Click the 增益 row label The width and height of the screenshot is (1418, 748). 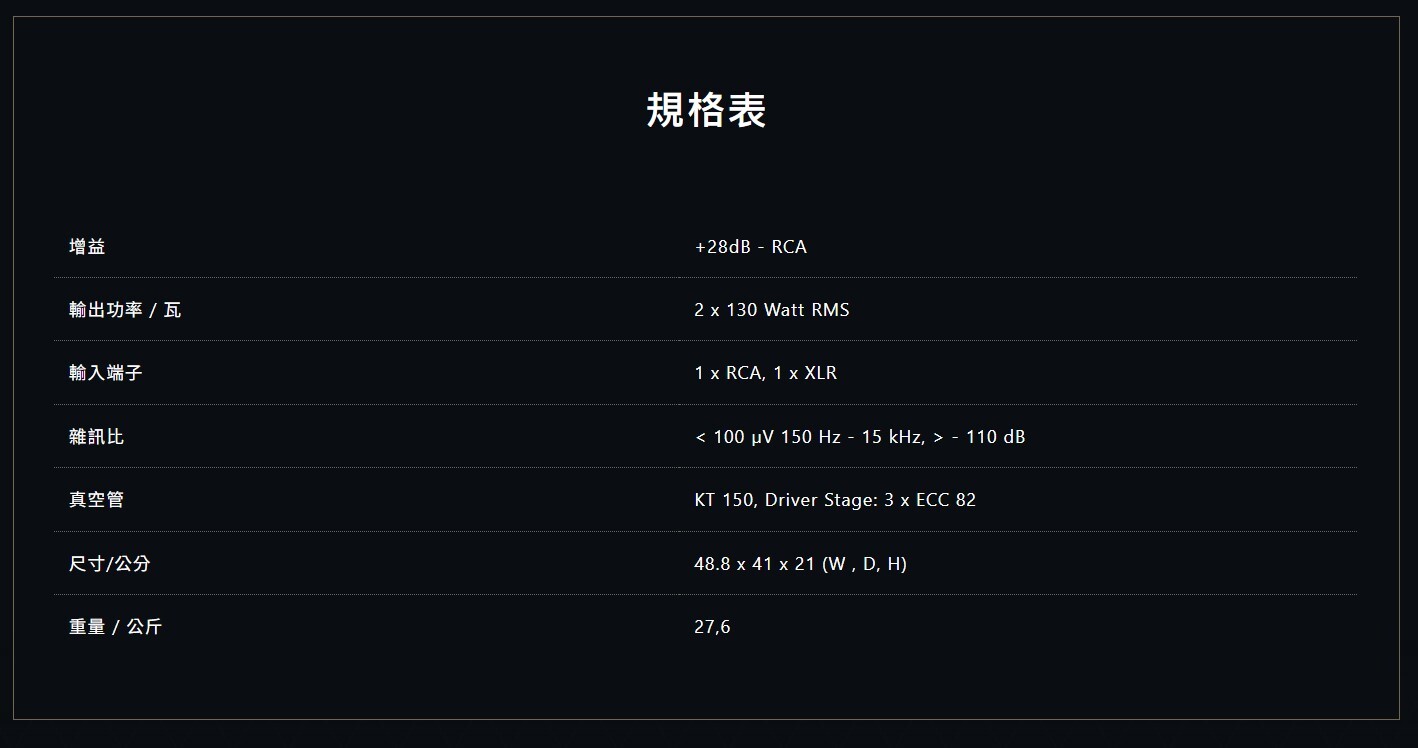[x=87, y=246]
